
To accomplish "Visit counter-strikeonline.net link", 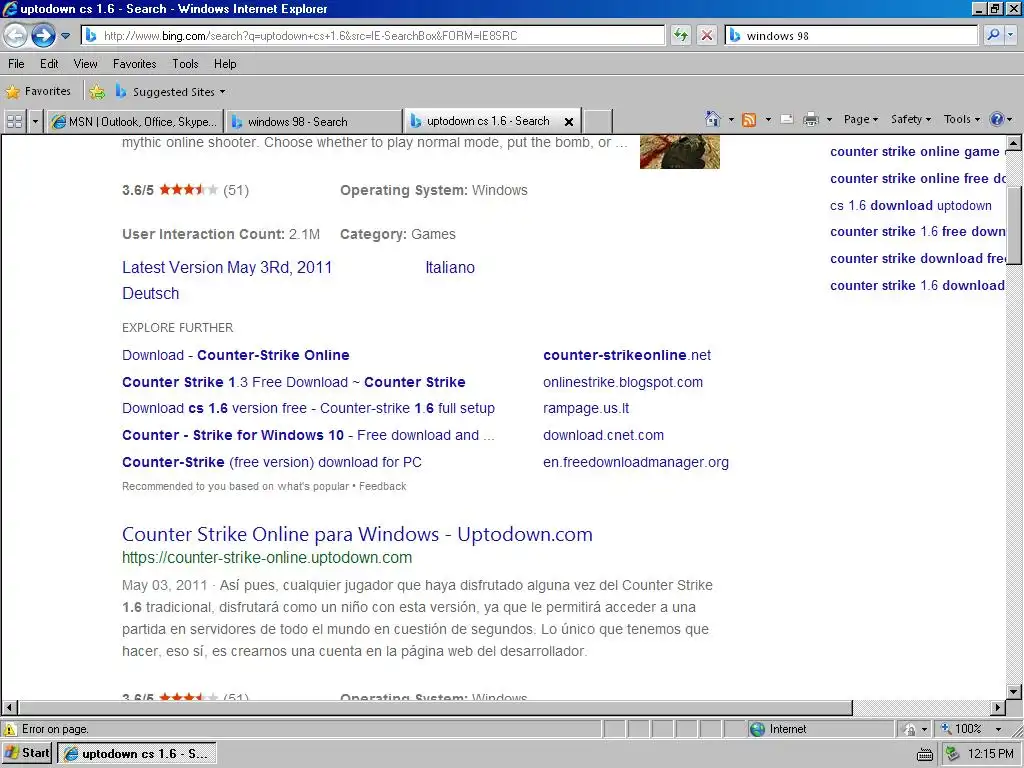I will coord(627,355).
